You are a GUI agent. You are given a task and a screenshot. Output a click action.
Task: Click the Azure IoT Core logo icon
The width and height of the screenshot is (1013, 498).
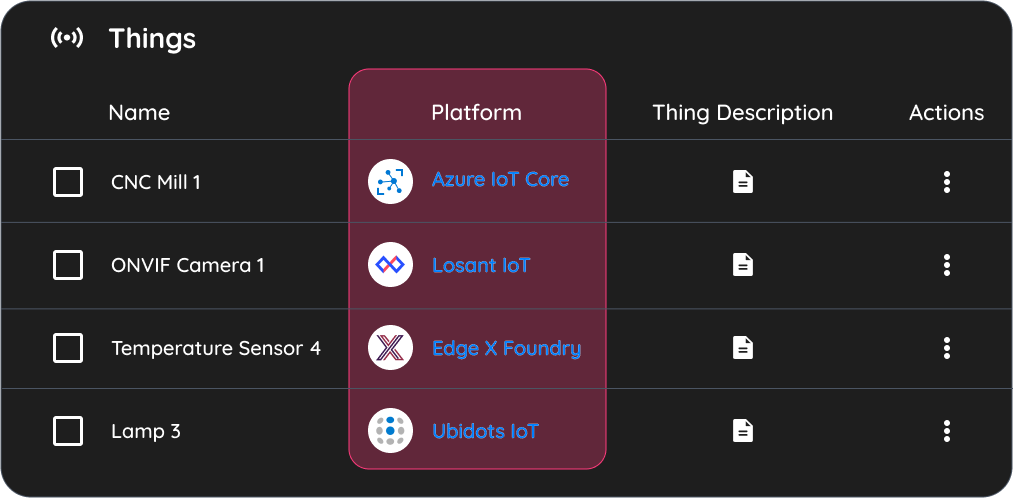390,182
